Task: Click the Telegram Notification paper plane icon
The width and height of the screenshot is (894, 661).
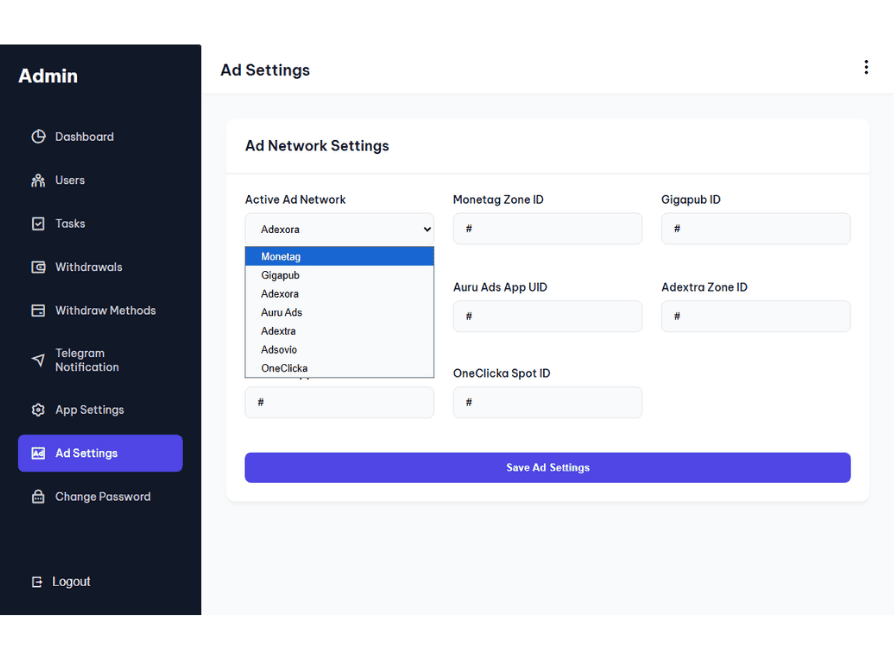Action: 38,360
